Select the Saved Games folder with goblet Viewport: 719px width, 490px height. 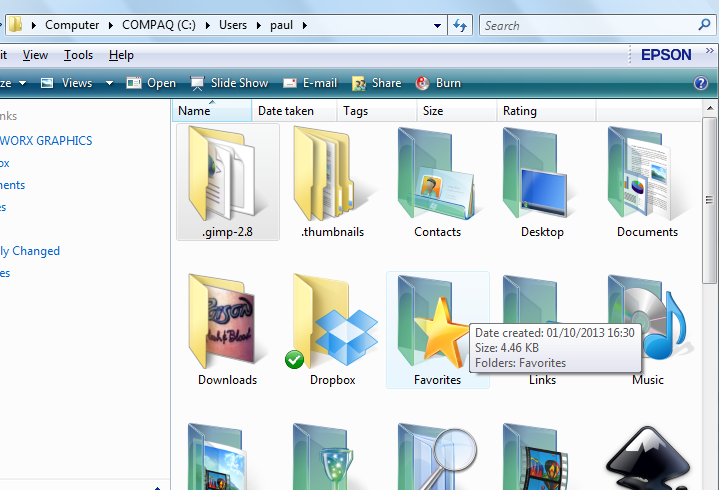point(323,457)
